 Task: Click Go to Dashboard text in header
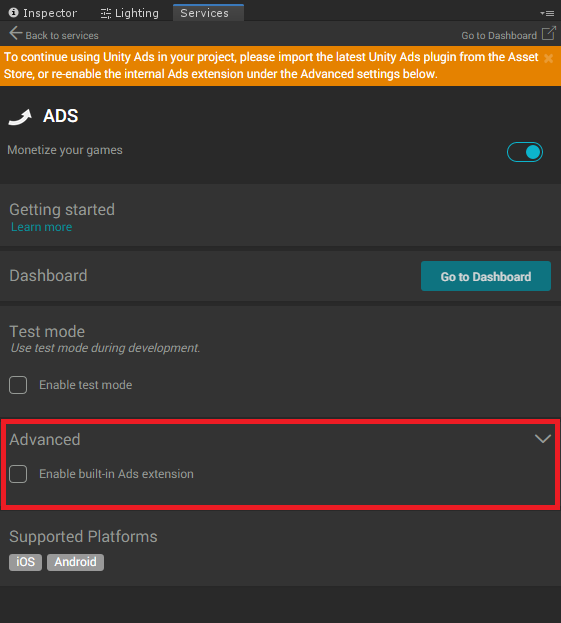(x=499, y=36)
